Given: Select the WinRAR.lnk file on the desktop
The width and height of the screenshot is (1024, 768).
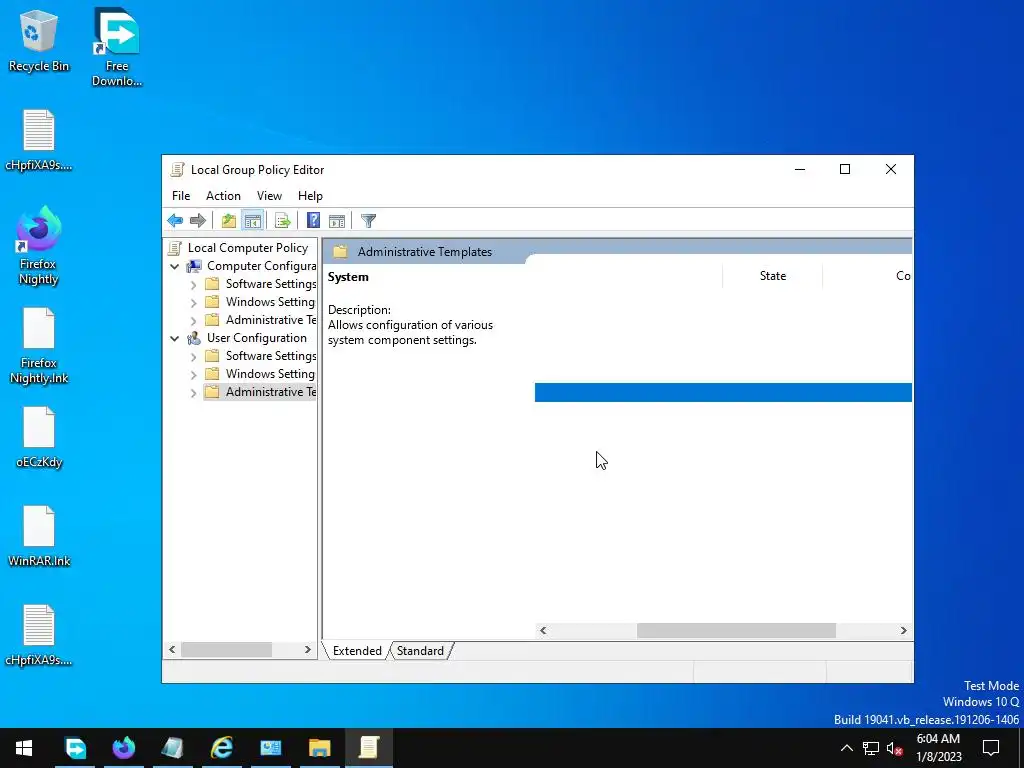Looking at the screenshot, I should [x=39, y=536].
